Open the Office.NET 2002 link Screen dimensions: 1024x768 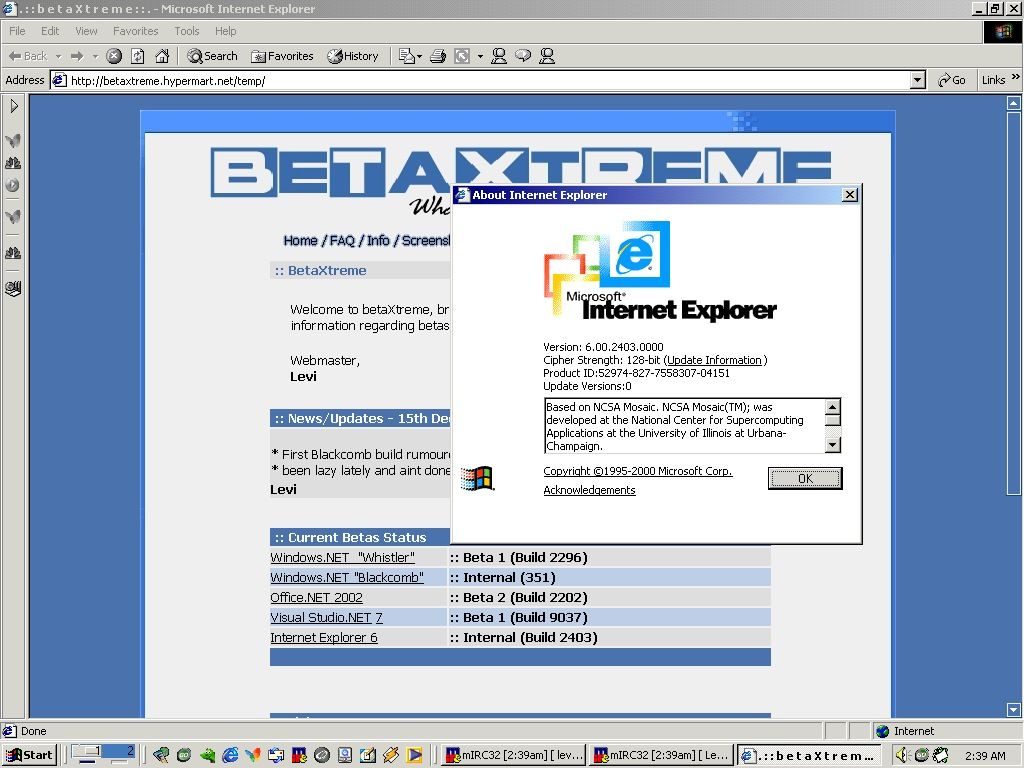point(316,598)
